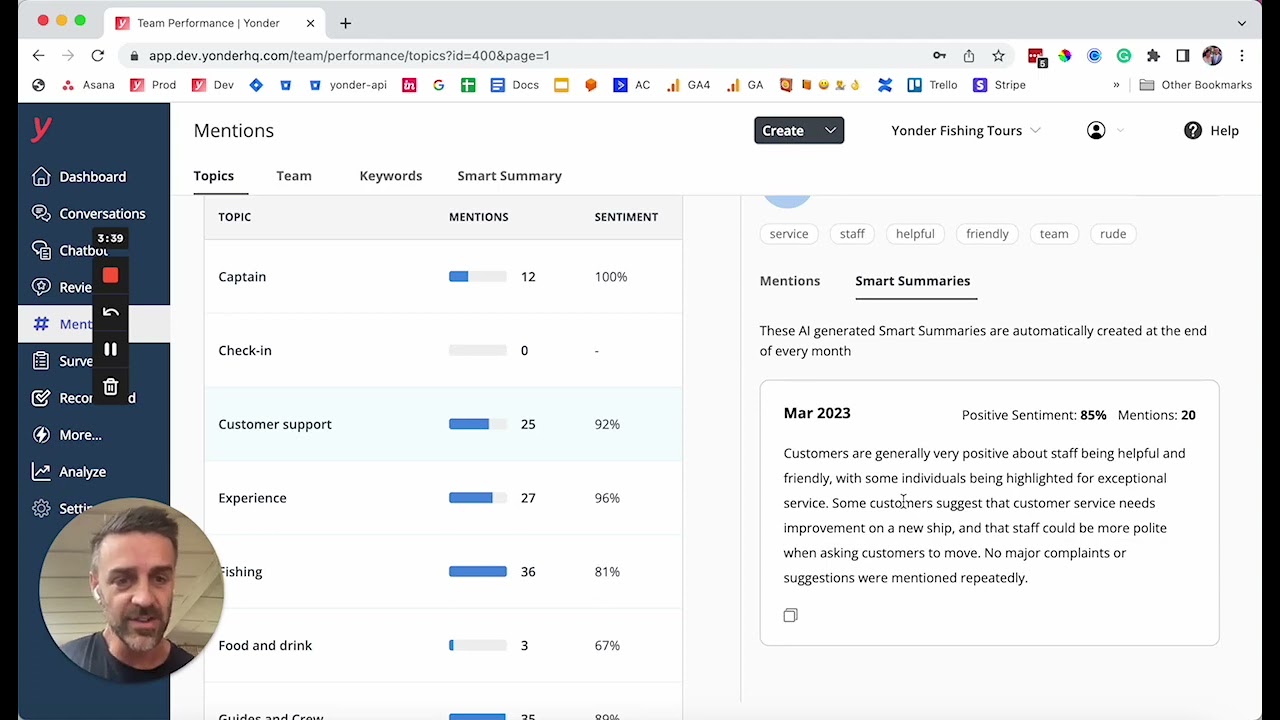Bookmark this page with star icon
1280x720 pixels.
(998, 56)
